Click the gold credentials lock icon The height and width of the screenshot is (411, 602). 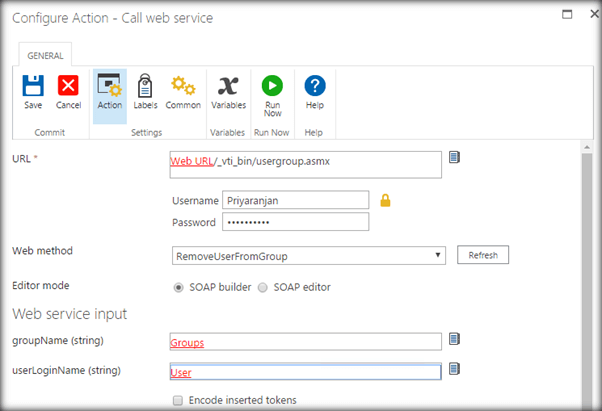coord(385,200)
